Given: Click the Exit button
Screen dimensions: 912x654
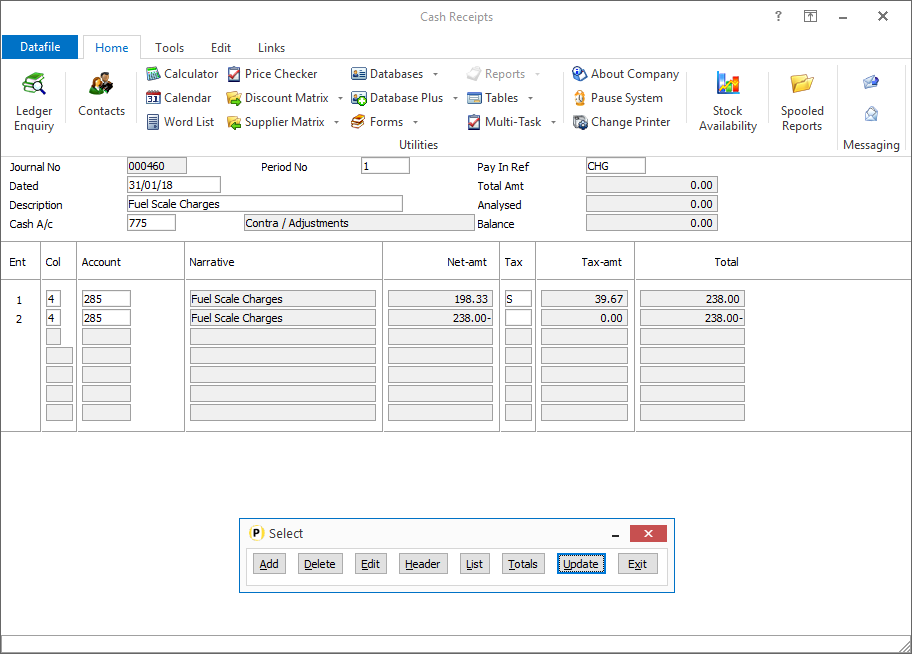Looking at the screenshot, I should pos(637,564).
